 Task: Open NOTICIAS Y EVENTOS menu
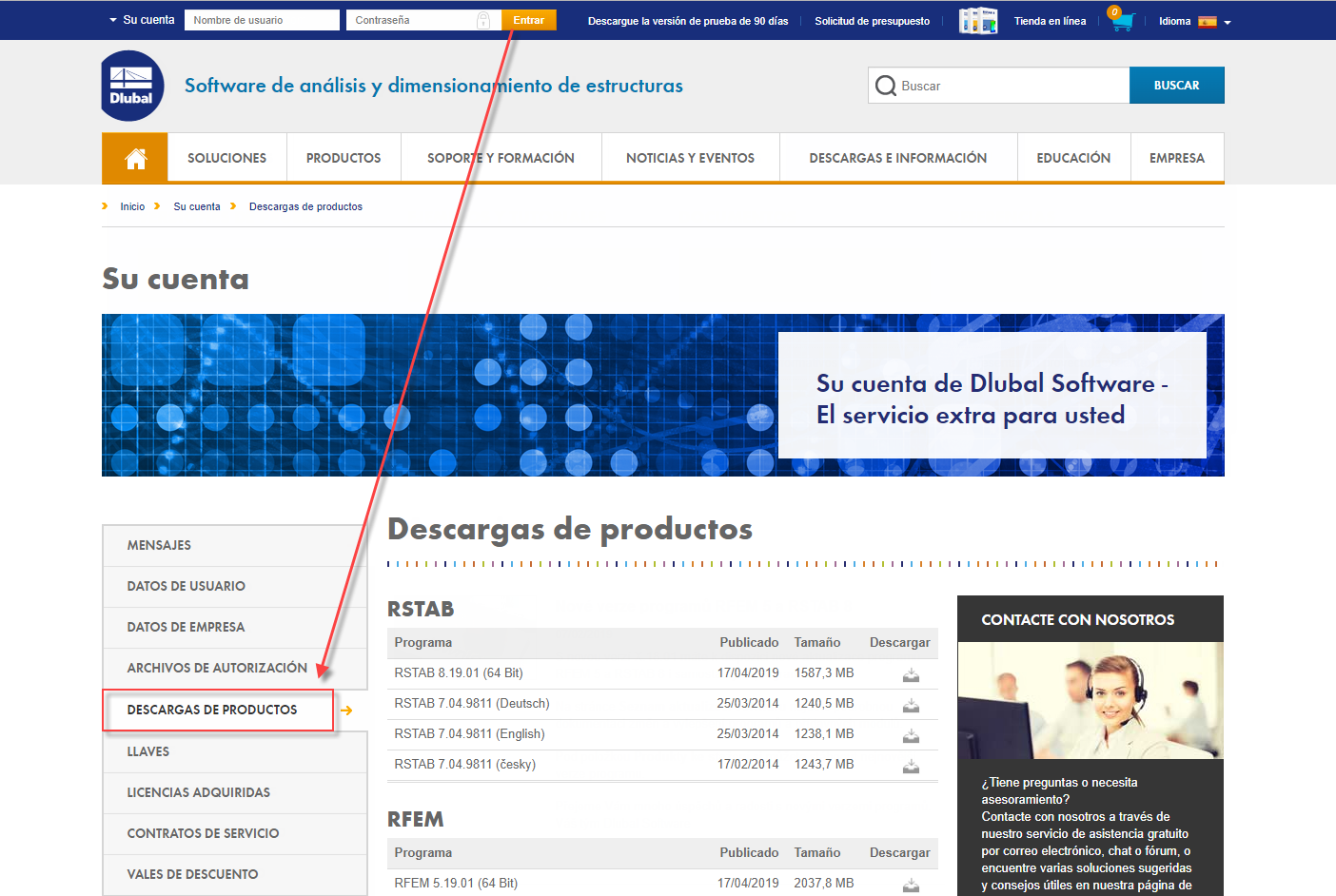point(690,158)
